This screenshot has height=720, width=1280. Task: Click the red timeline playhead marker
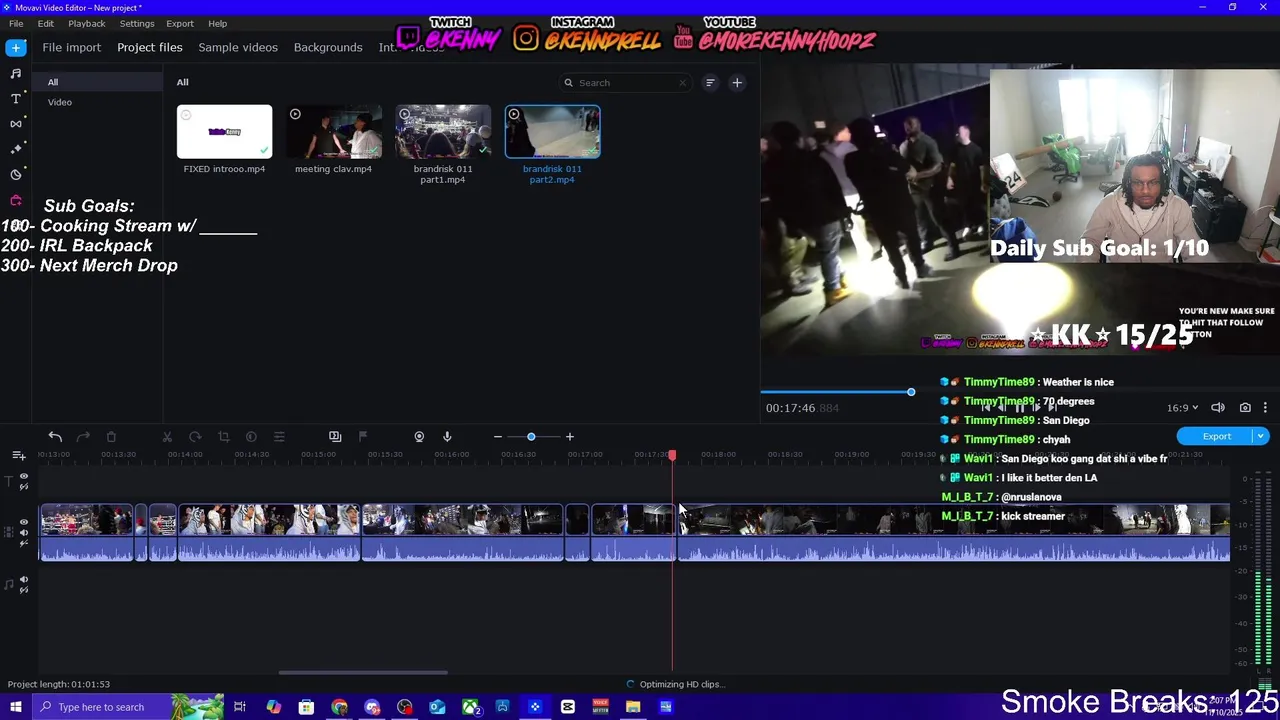click(x=672, y=455)
